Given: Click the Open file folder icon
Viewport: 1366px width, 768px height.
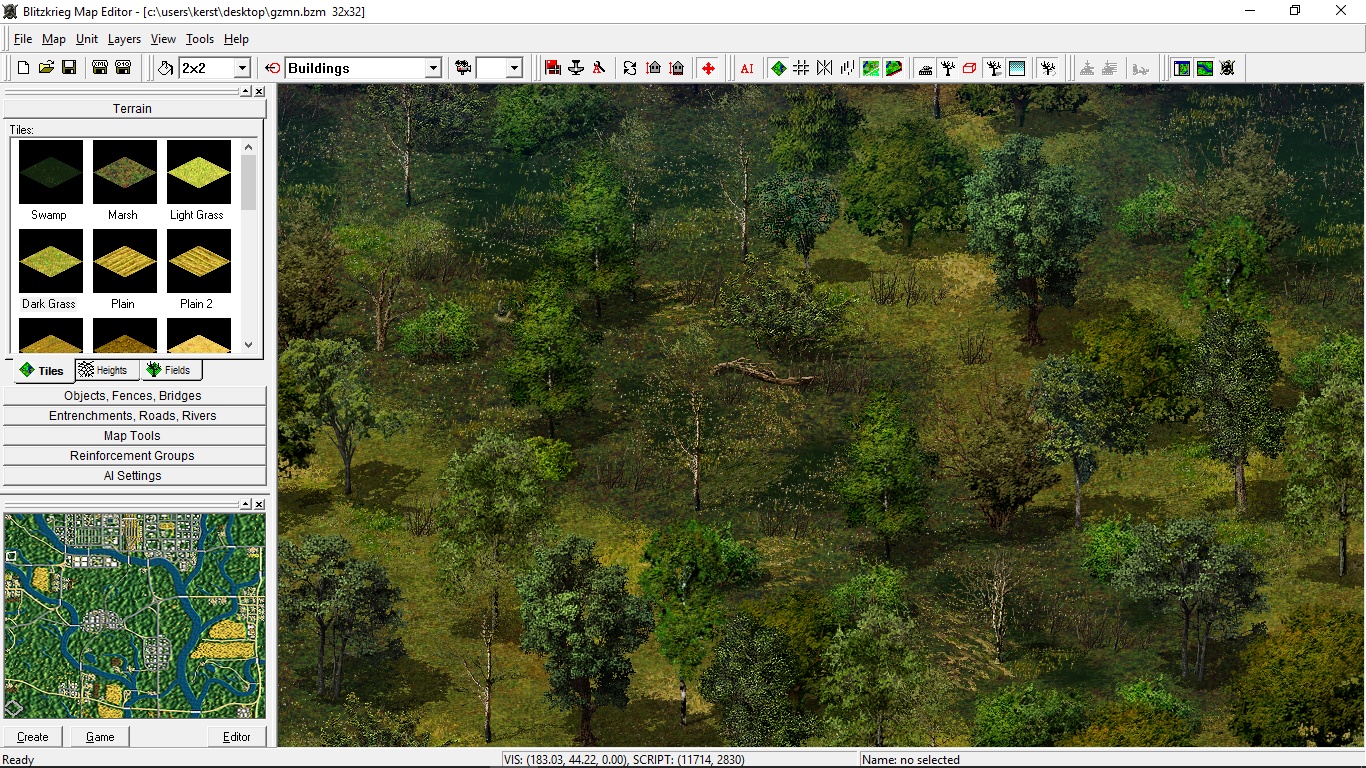Looking at the screenshot, I should [x=46, y=68].
